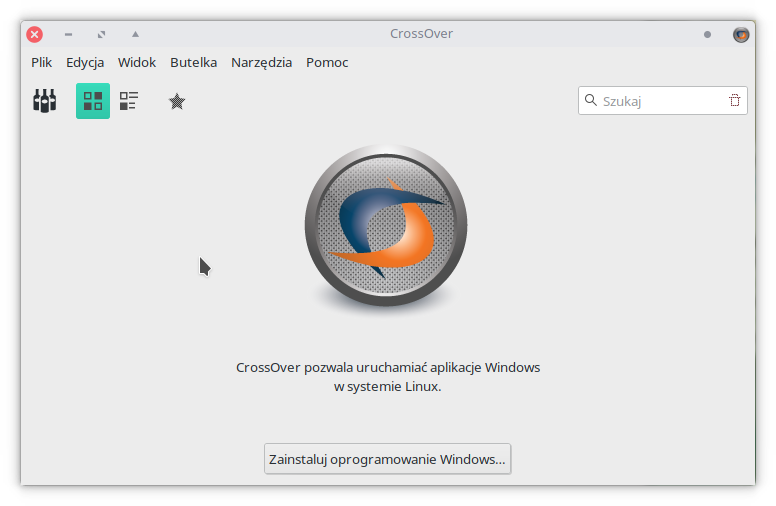This screenshot has height=506, width=776.
Task: Open the Narzędzia menu
Action: coord(261,62)
